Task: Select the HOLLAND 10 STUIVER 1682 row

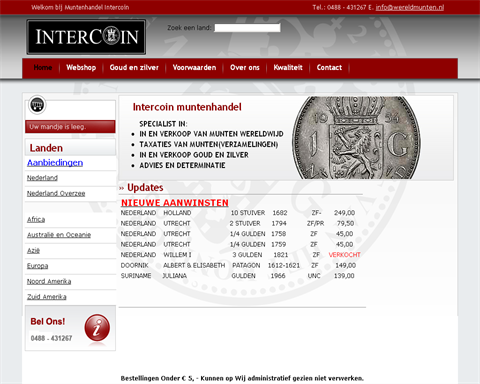Action: (238, 213)
